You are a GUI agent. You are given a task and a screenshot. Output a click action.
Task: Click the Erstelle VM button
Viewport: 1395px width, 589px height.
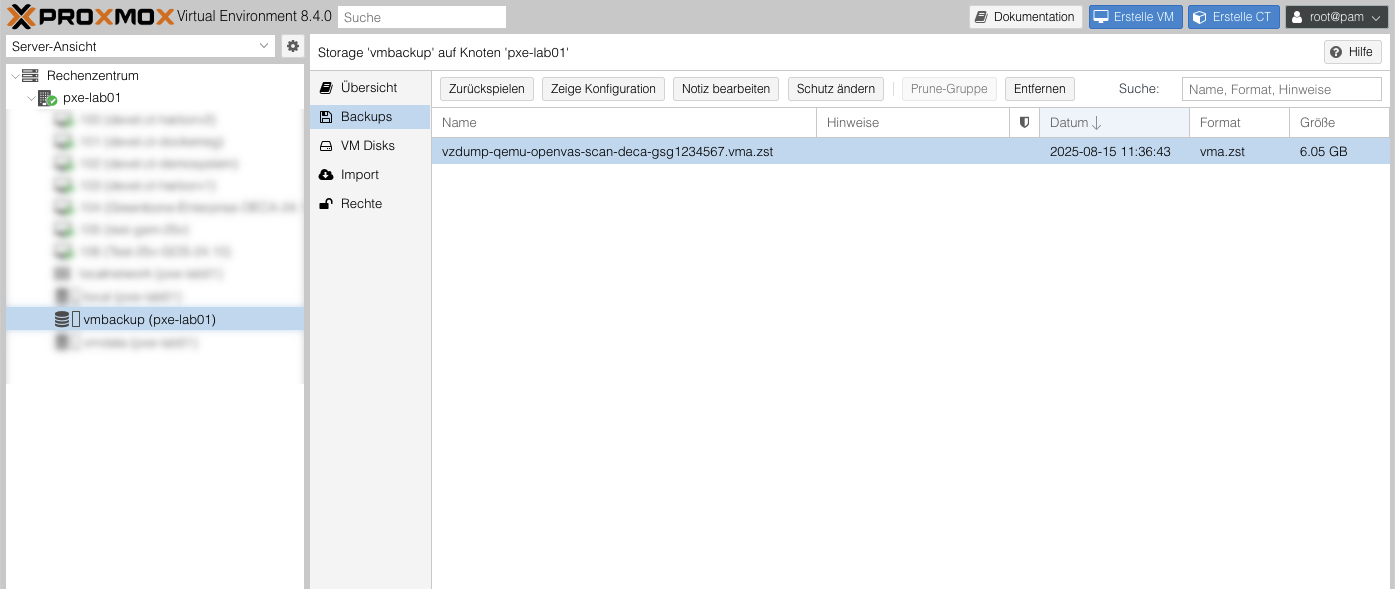tap(1135, 17)
